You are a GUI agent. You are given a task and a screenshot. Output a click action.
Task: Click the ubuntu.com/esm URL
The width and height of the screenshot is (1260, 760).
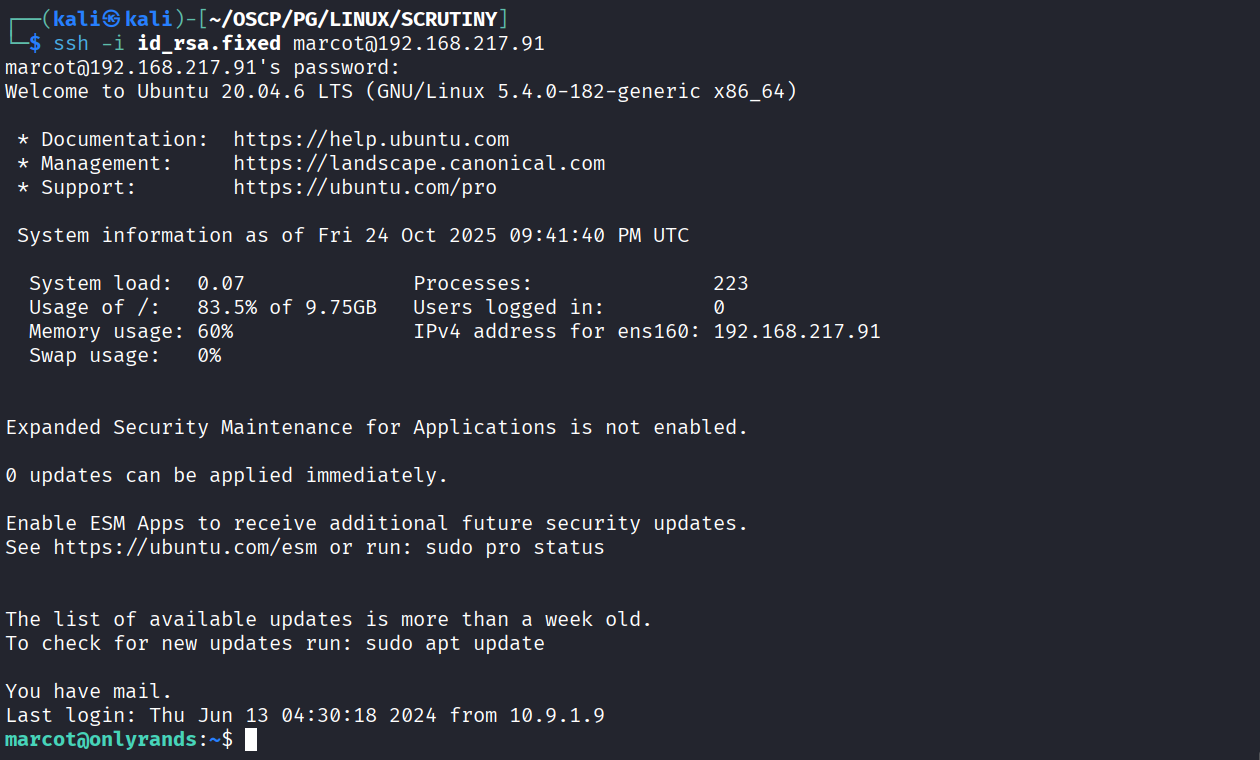coord(185,547)
